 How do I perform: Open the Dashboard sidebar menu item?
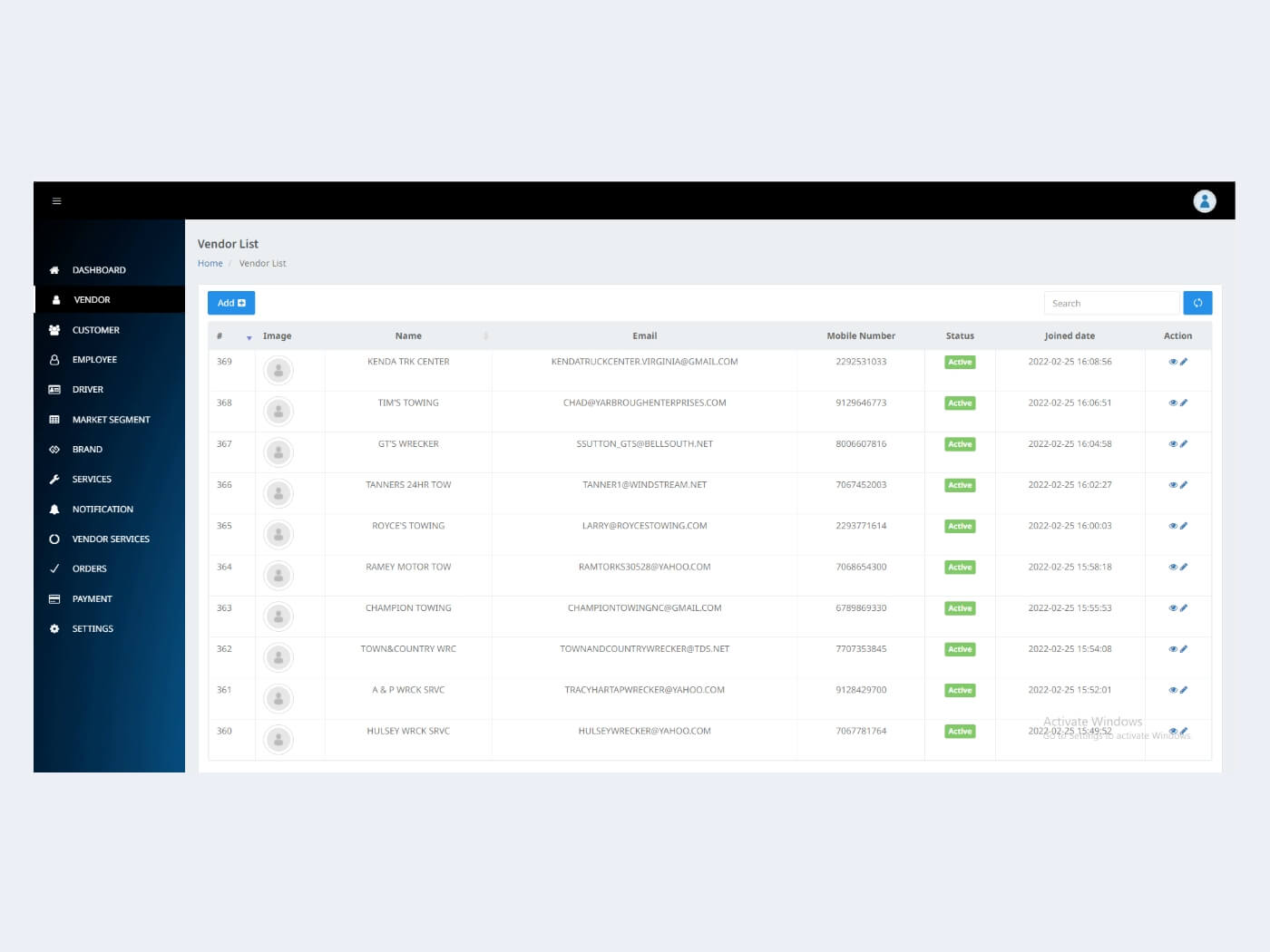pos(99,270)
